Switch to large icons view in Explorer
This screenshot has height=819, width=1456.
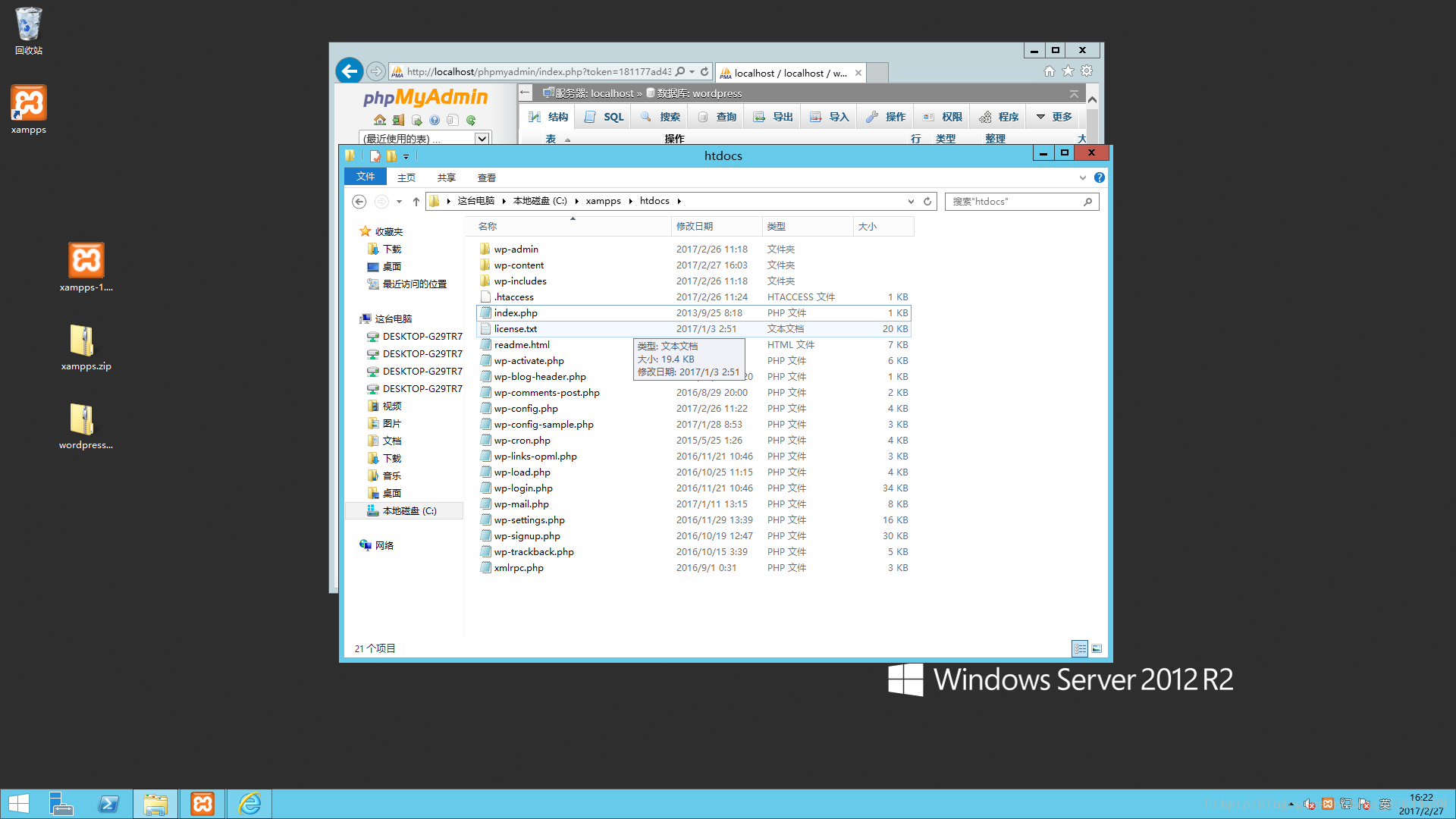pos(1097,648)
